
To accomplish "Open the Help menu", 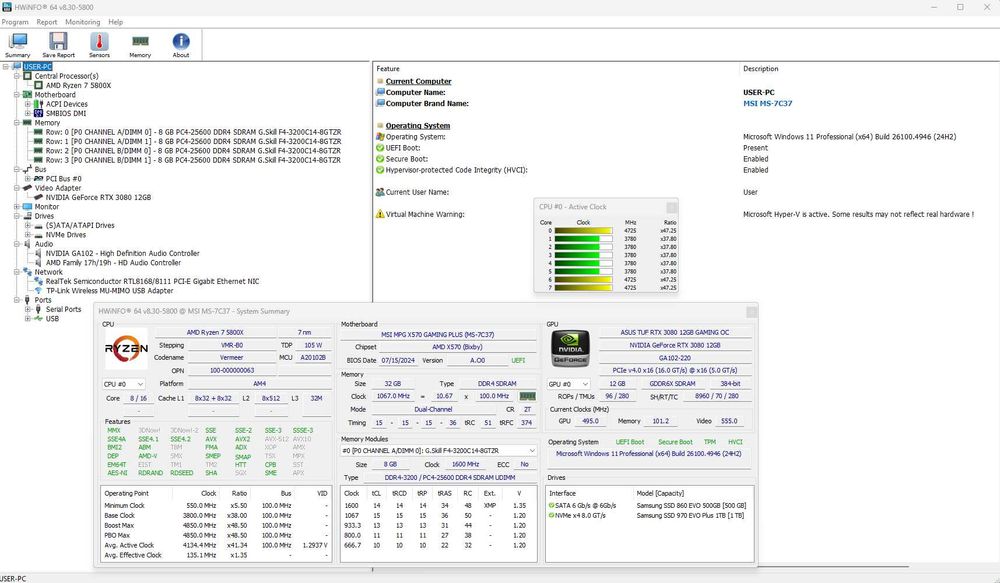I will [115, 22].
